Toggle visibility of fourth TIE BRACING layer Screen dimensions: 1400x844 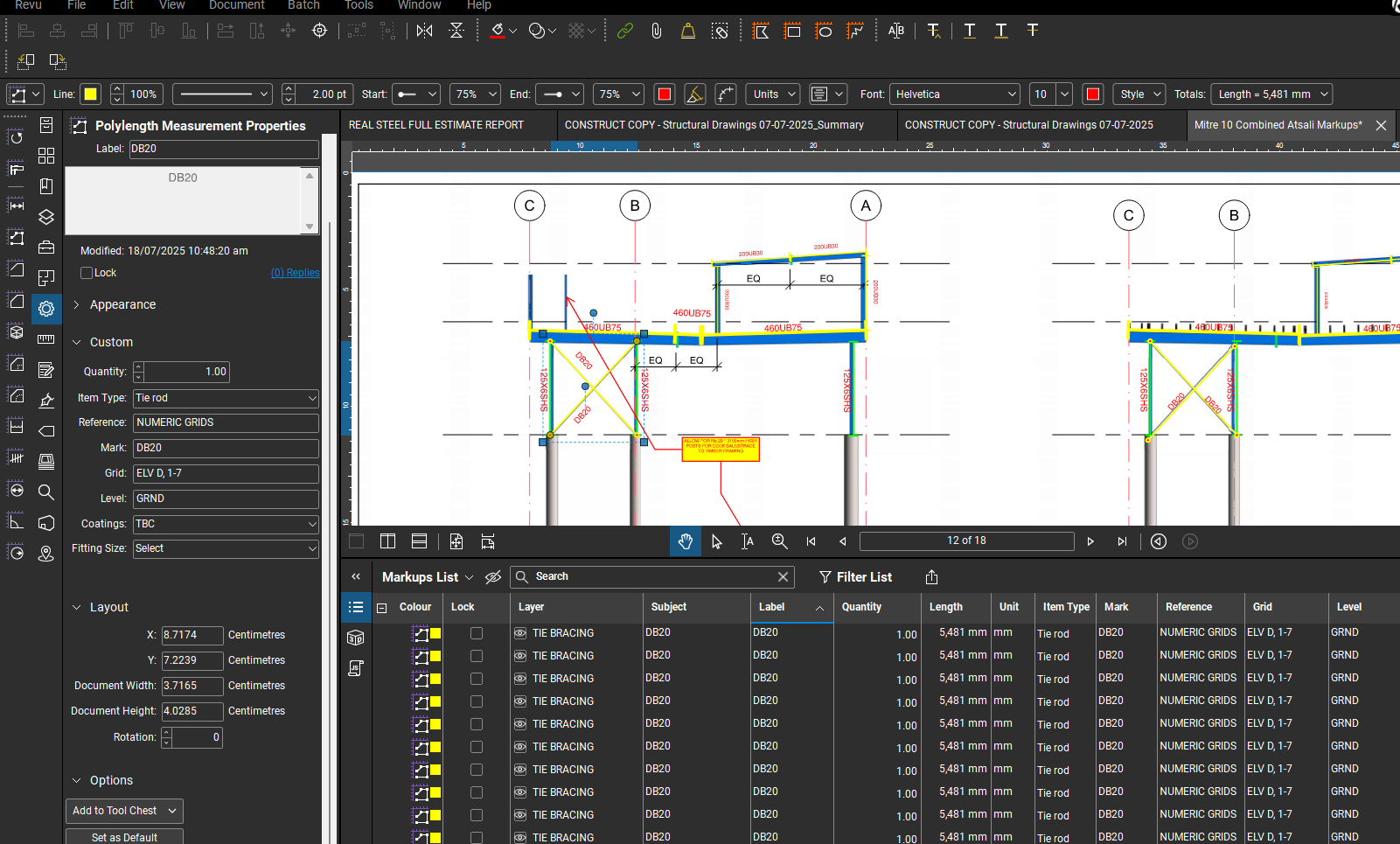click(x=520, y=701)
